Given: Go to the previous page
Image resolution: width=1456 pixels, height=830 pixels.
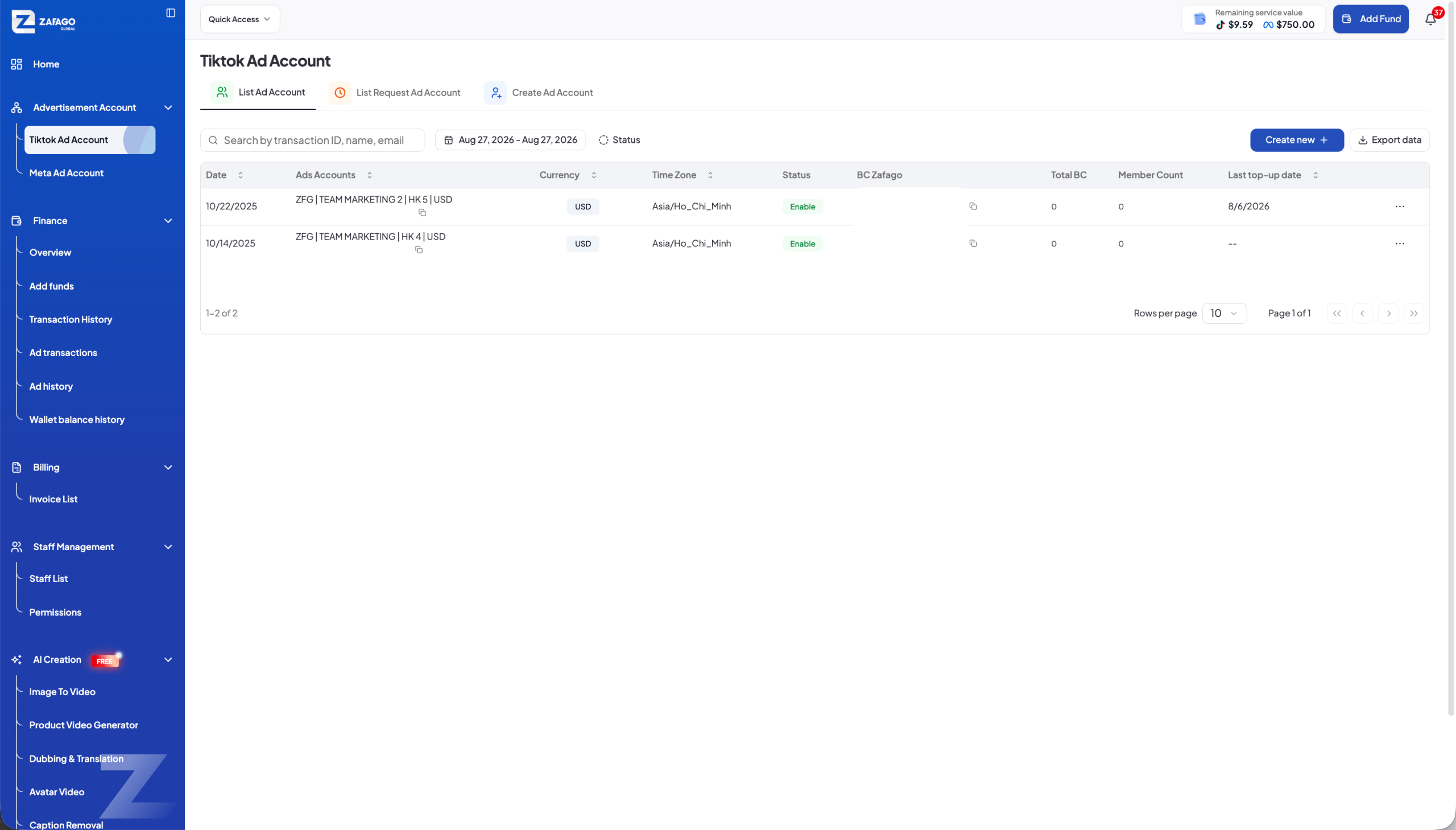Looking at the screenshot, I should tap(1362, 313).
